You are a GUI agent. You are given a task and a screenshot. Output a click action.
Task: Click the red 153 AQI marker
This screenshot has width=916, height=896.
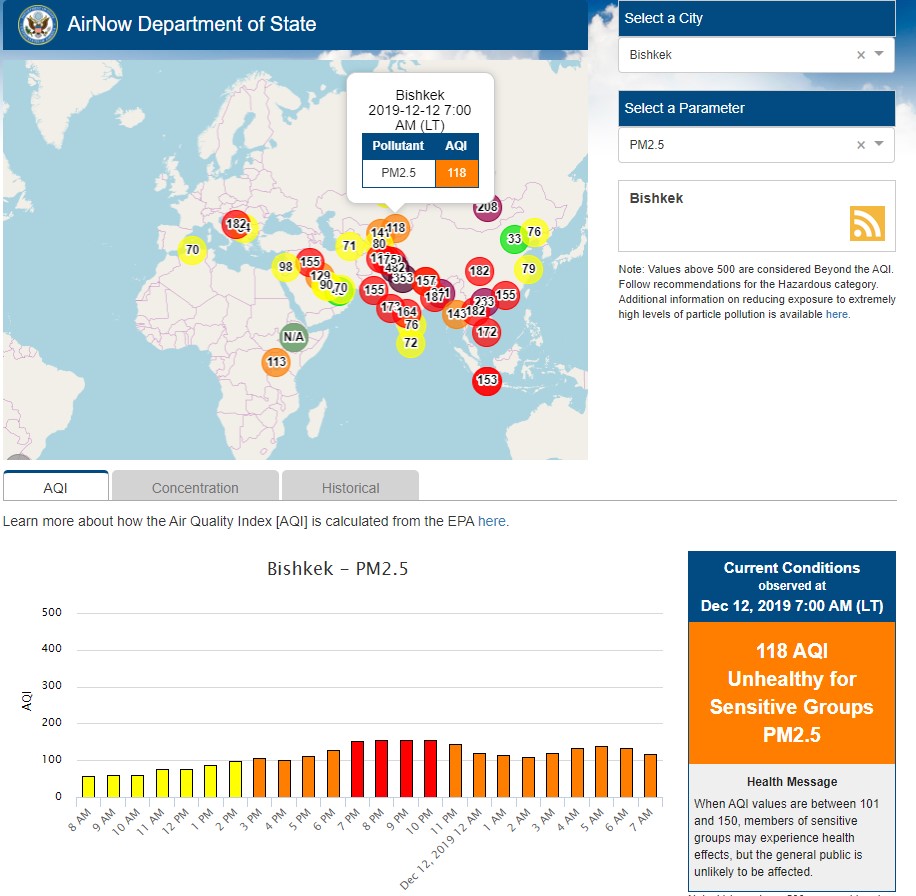pos(487,380)
